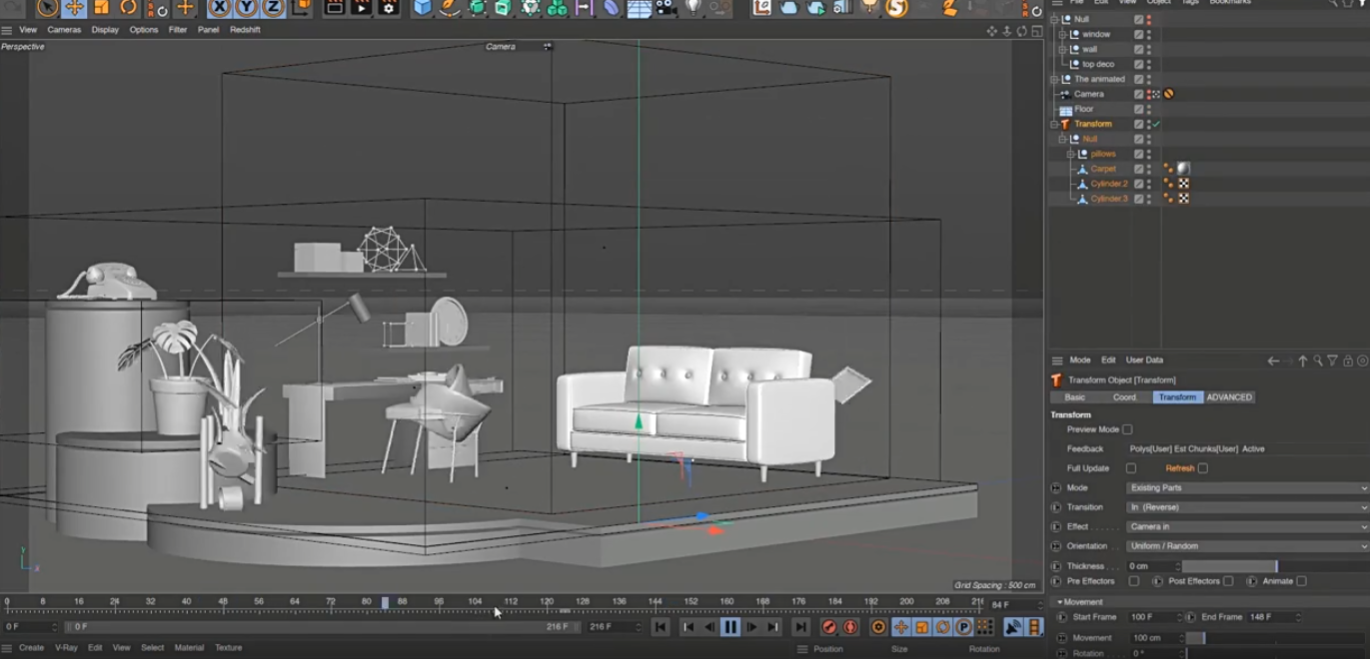
Task: Select the Cylinder.2 checker texture tag
Action: pos(1184,184)
